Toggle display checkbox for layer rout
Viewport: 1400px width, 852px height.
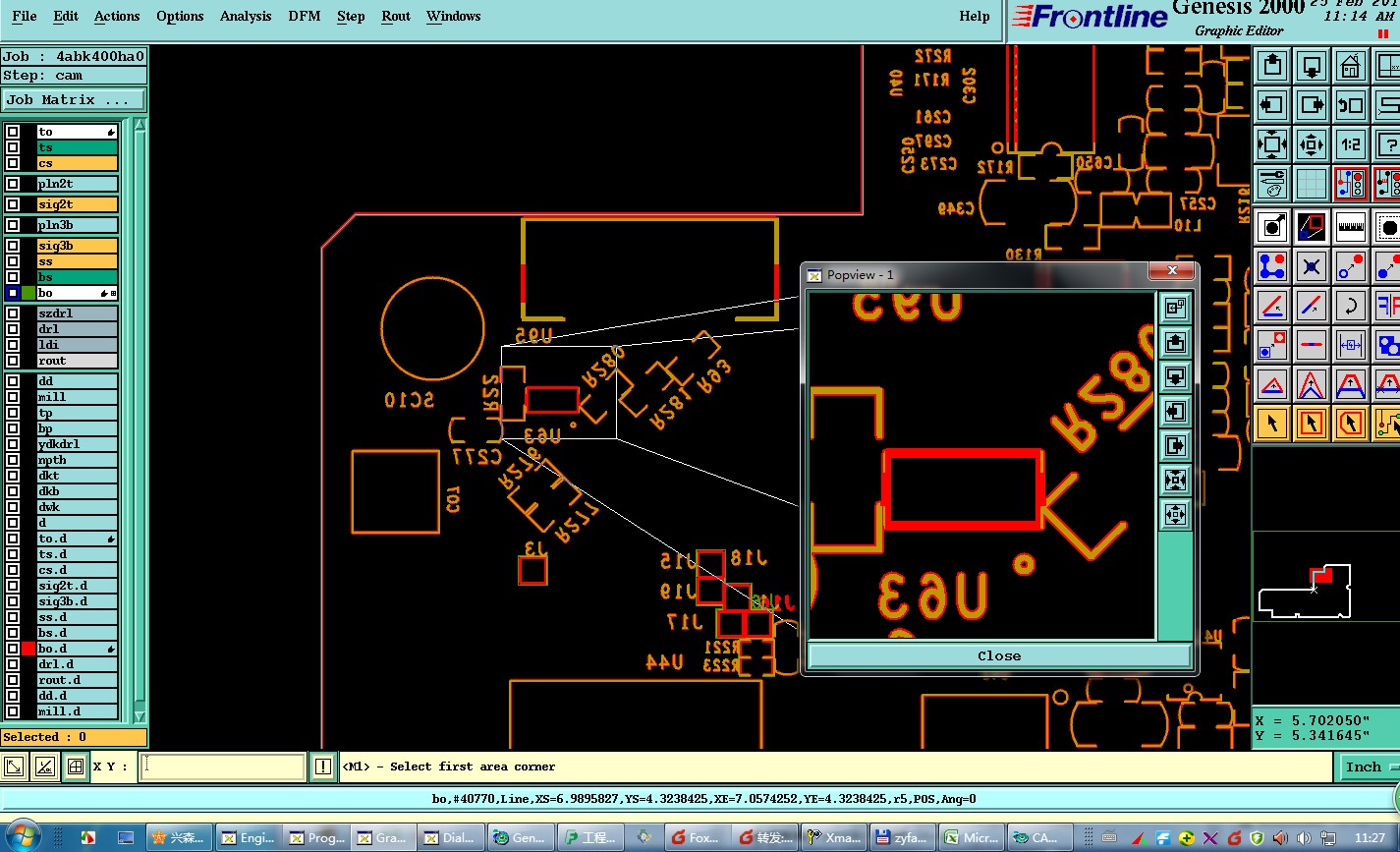(13, 361)
